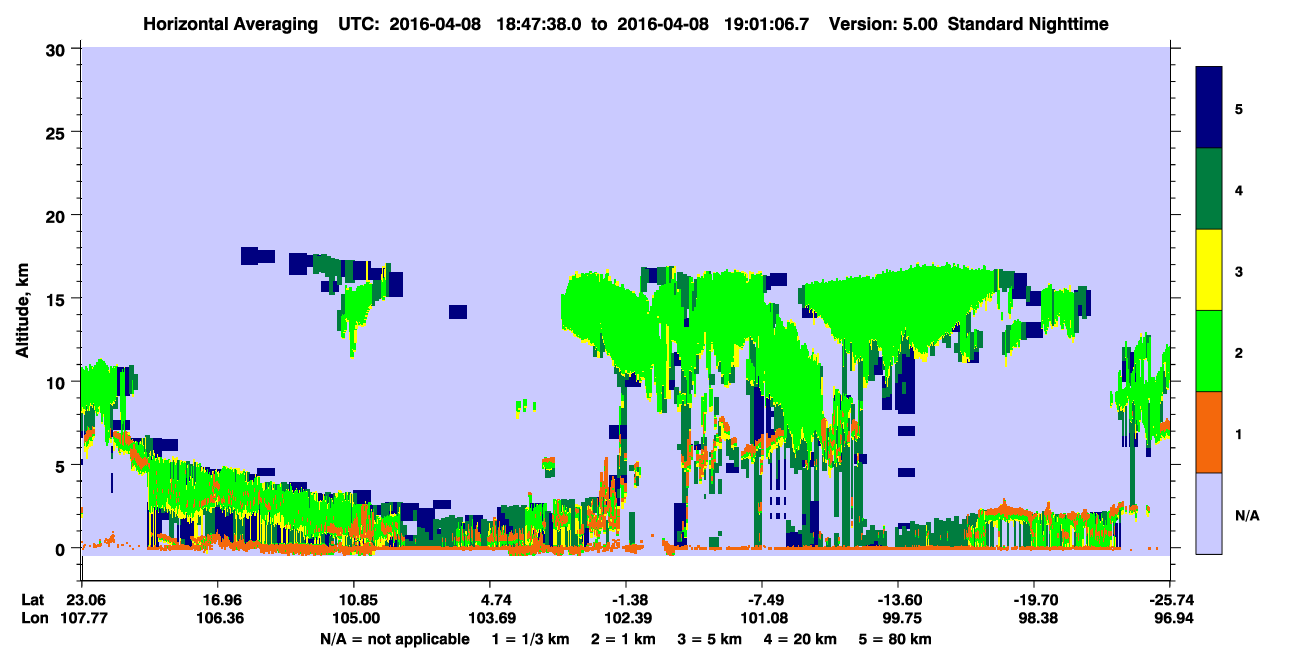Click the "2 = 1 km" legend entry
This screenshot has width=1300, height=667.
click(x=625, y=639)
